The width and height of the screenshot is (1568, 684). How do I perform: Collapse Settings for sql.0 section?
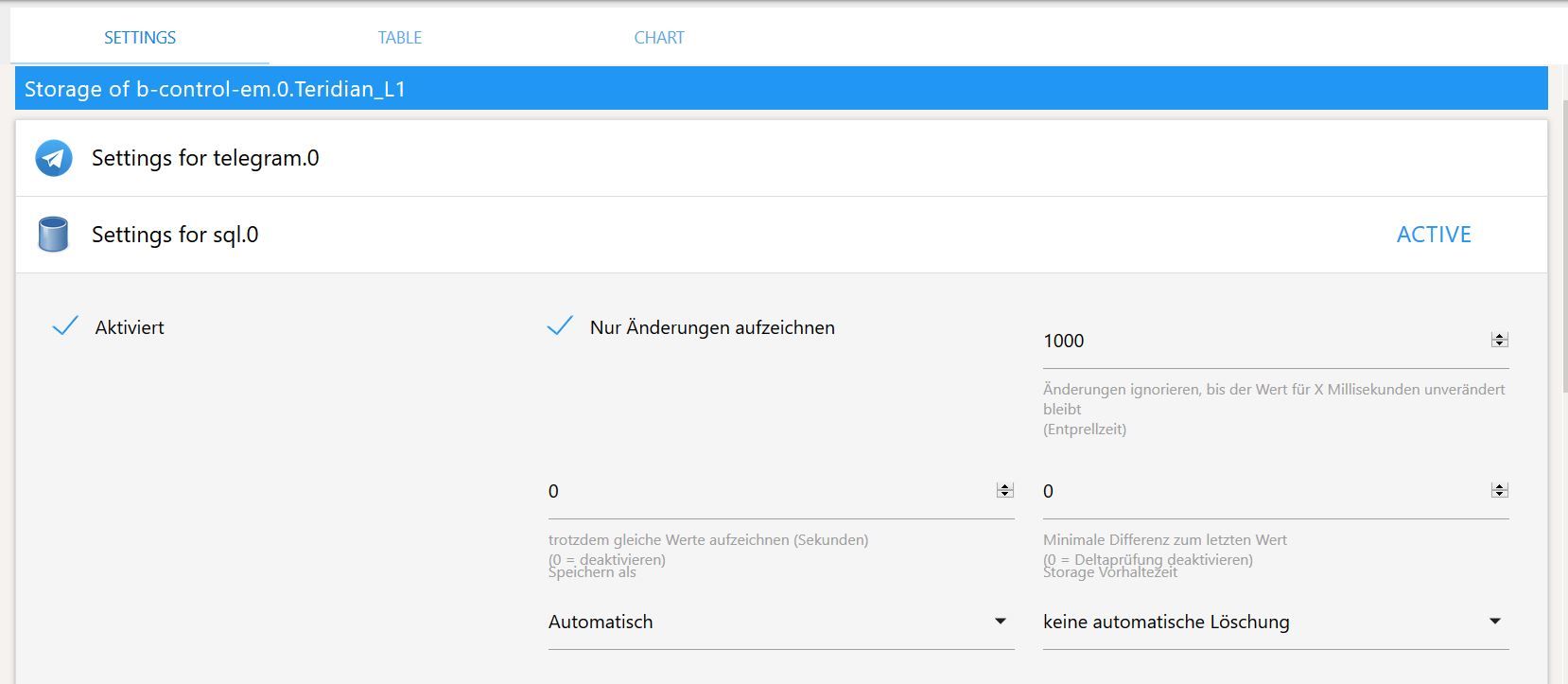[x=781, y=235]
